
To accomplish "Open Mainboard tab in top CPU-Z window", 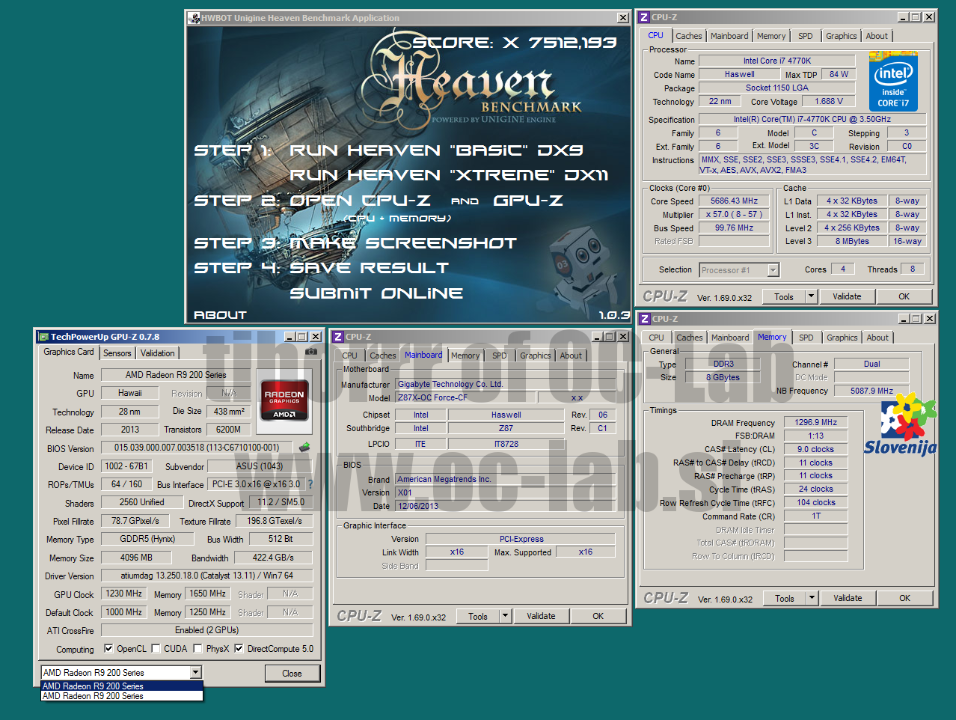I will (x=729, y=36).
